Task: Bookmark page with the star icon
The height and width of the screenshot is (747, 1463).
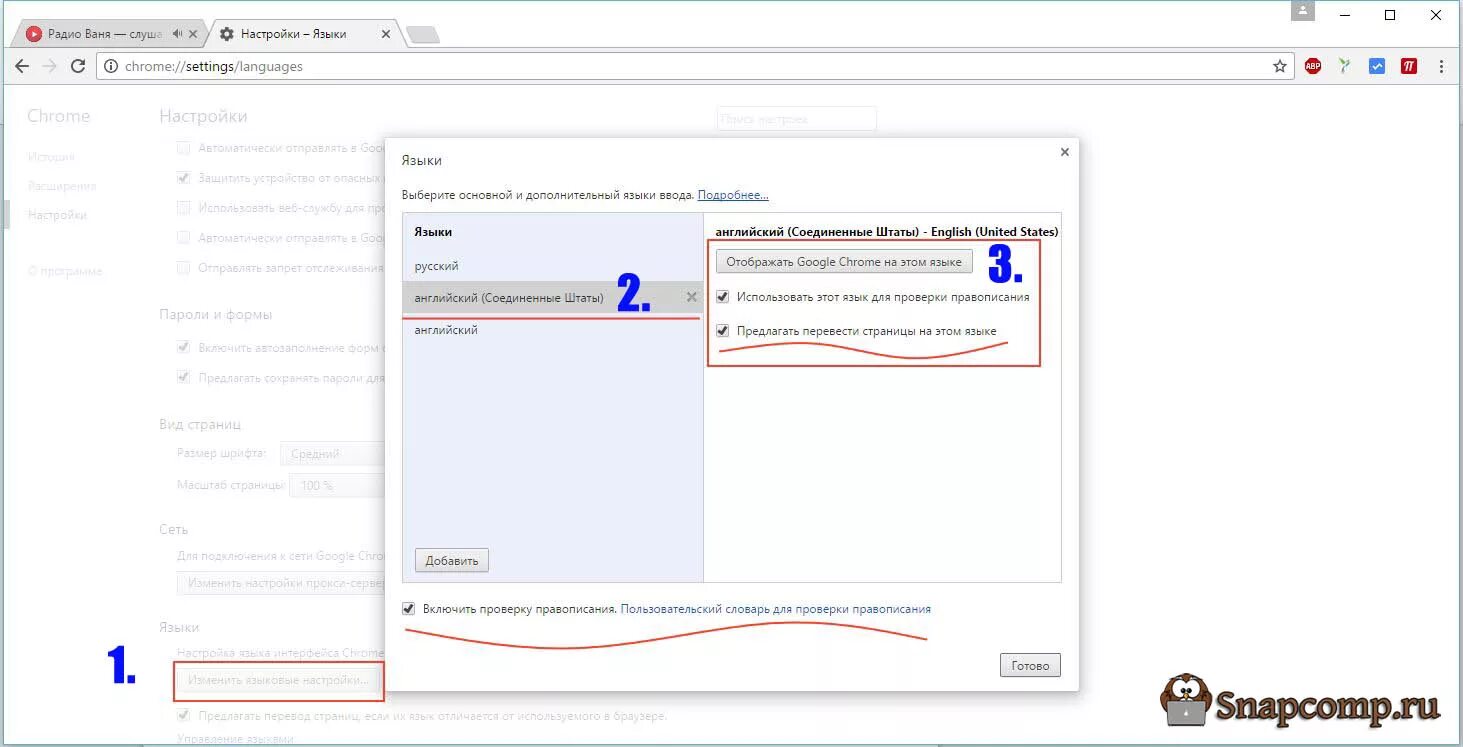Action: (1279, 66)
